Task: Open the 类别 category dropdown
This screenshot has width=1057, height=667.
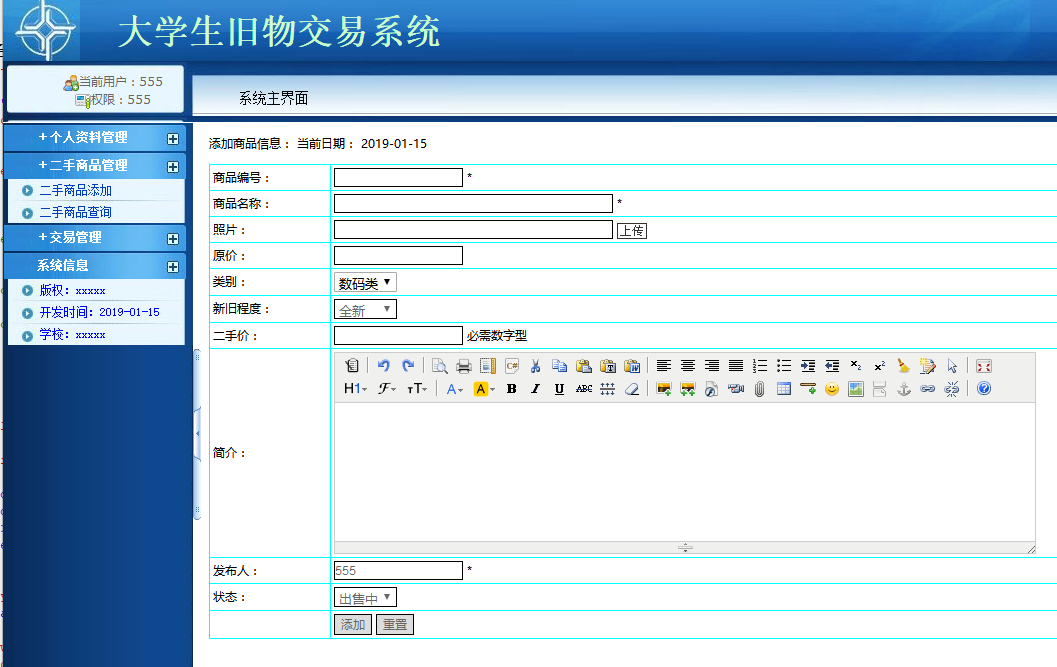Action: point(365,283)
